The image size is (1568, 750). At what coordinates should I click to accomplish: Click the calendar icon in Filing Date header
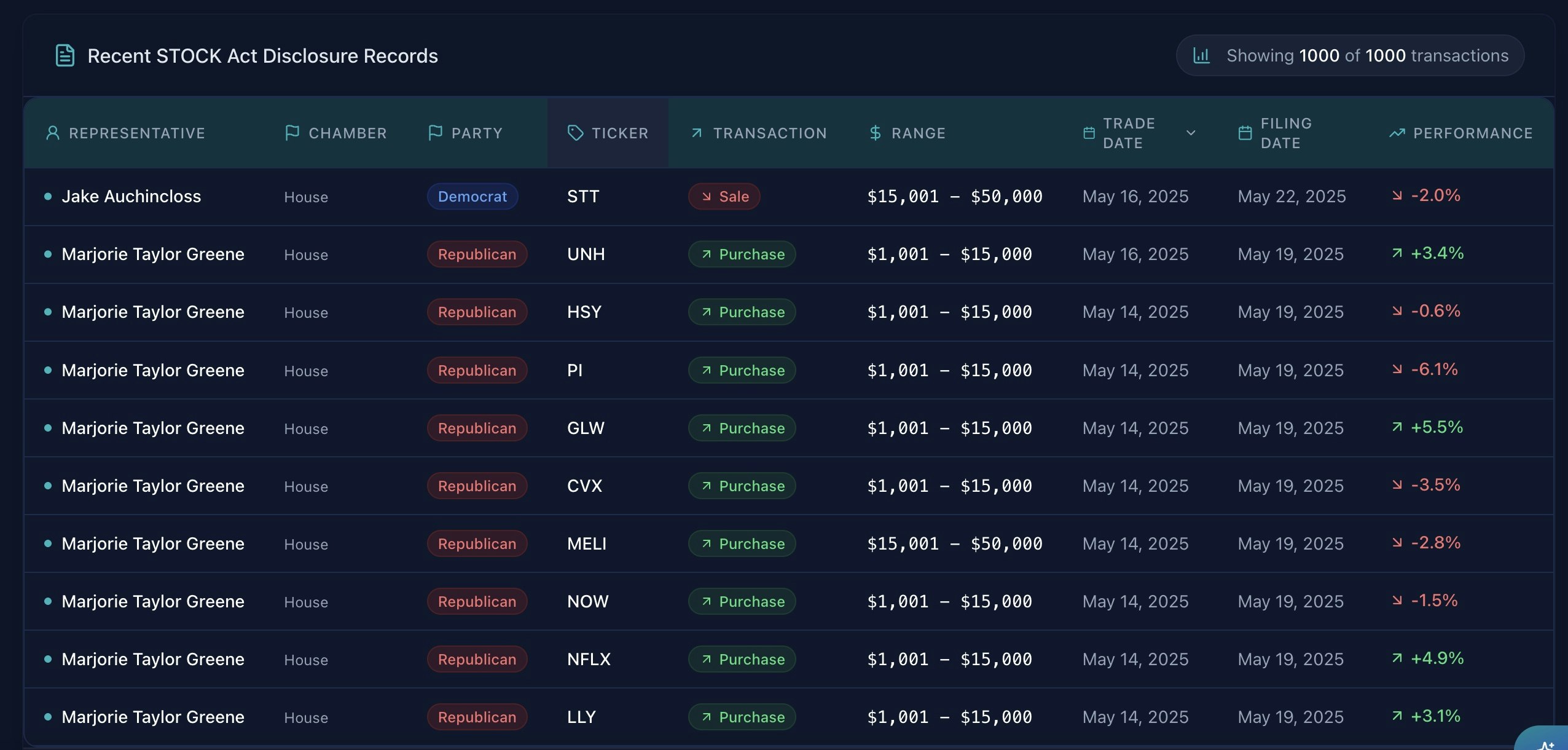pos(1245,133)
